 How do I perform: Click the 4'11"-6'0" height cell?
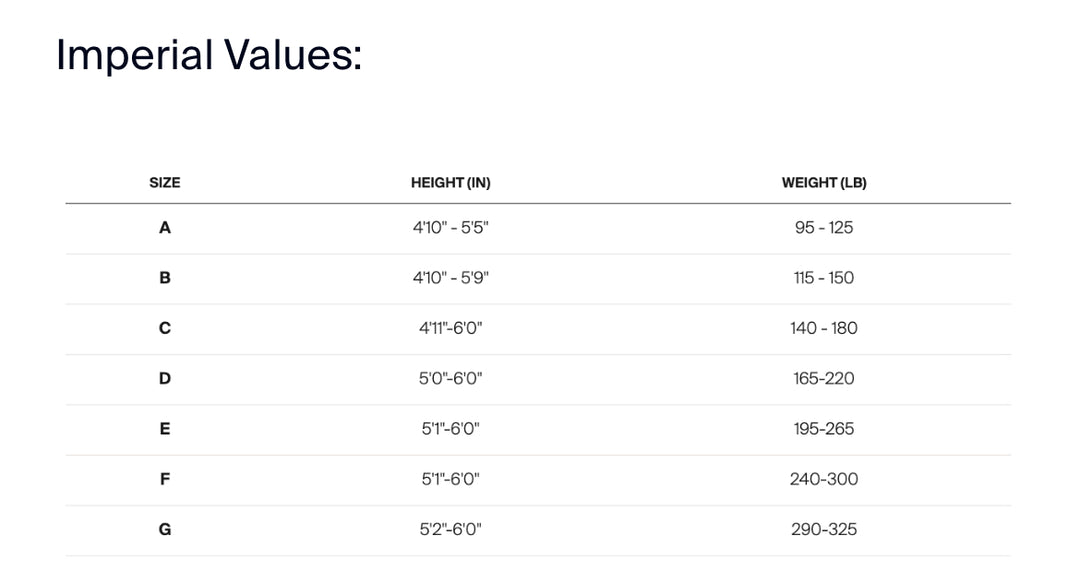coord(450,328)
